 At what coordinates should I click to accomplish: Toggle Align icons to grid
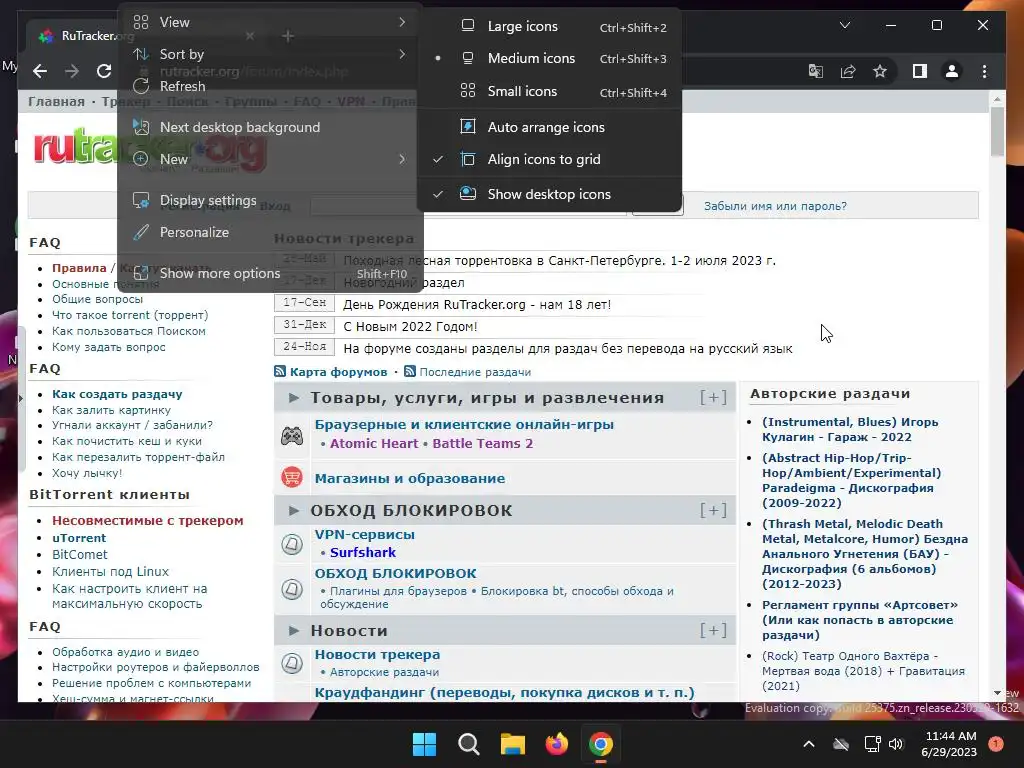550,159
